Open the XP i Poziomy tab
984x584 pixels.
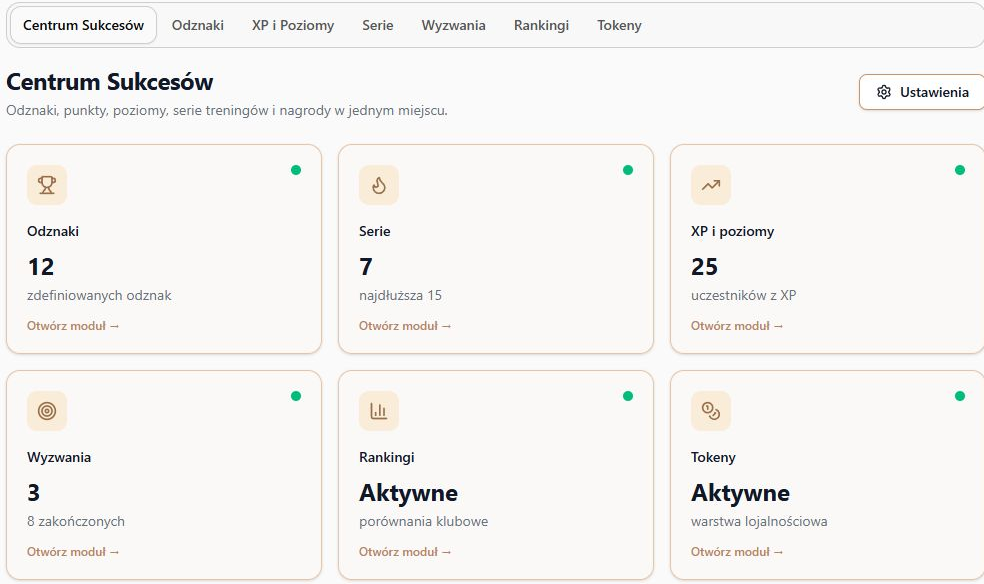pos(293,25)
